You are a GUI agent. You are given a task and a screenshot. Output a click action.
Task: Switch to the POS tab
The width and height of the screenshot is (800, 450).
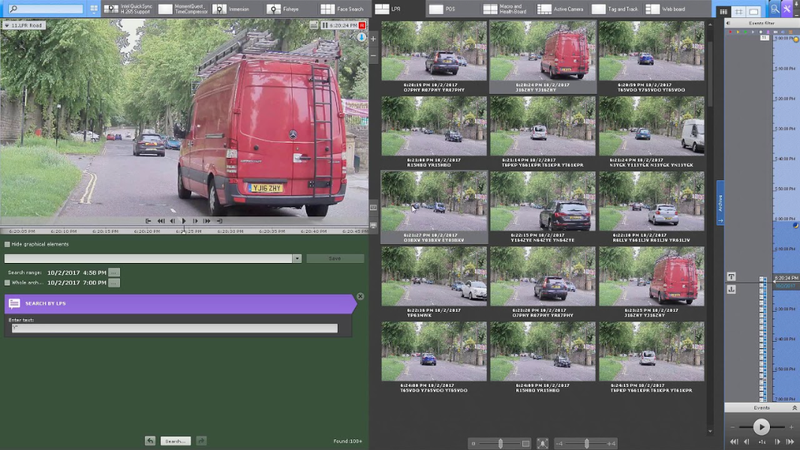tap(440, 9)
